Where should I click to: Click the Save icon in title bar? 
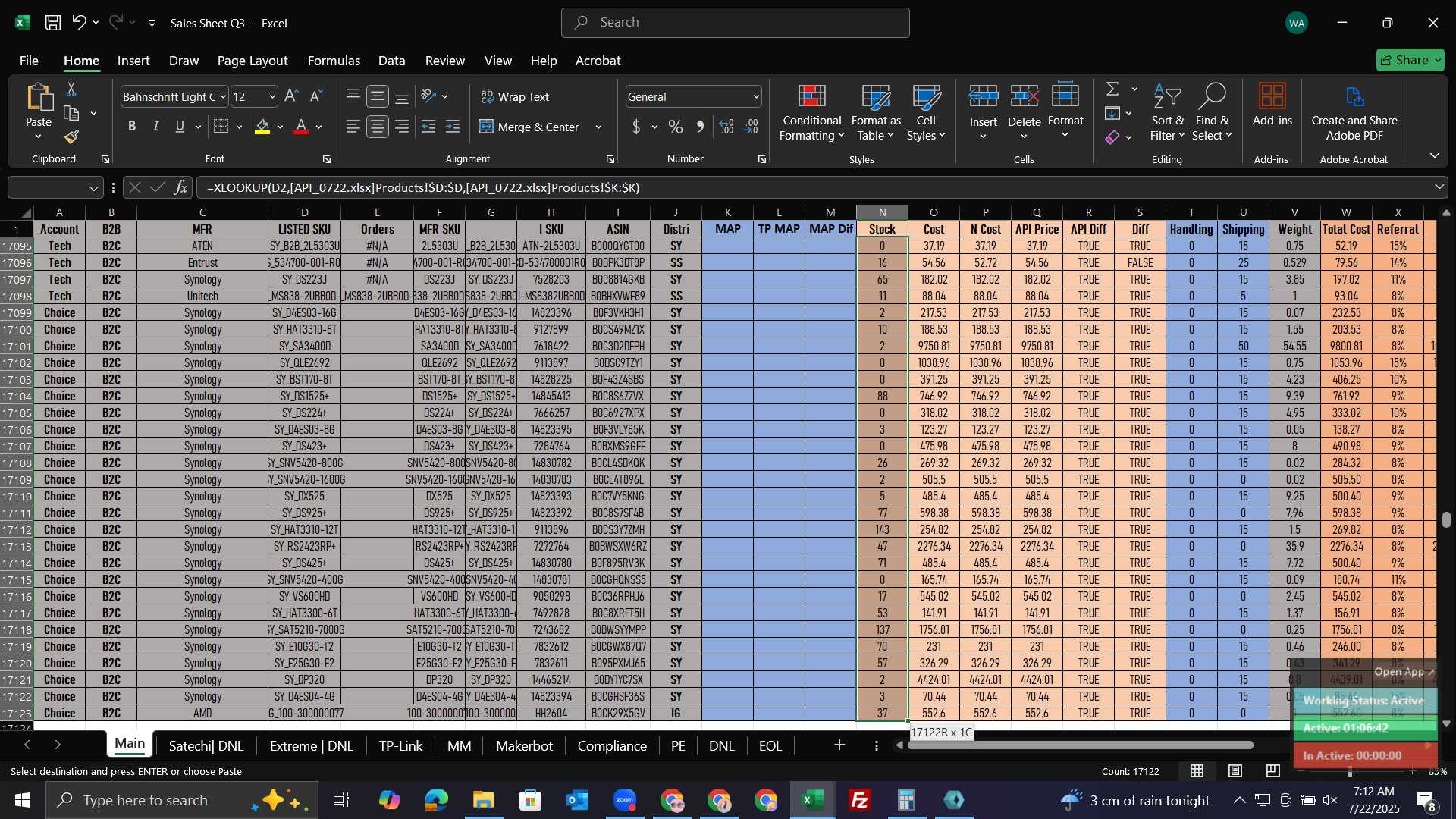52,23
